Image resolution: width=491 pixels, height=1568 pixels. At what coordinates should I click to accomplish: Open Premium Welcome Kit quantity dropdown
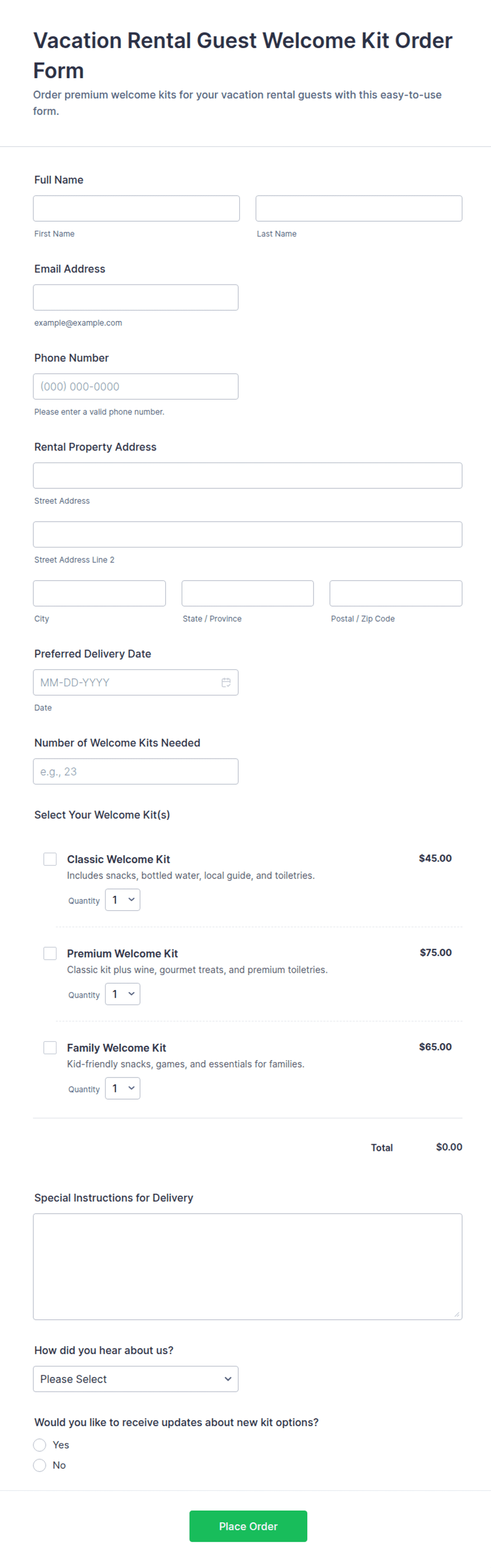pyautogui.click(x=122, y=994)
